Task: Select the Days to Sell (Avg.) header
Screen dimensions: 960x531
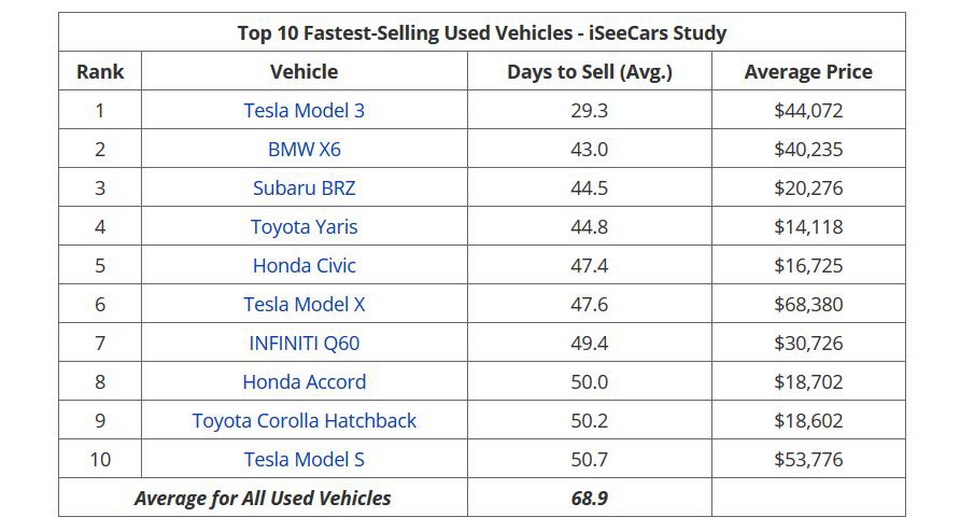Action: pyautogui.click(x=589, y=72)
